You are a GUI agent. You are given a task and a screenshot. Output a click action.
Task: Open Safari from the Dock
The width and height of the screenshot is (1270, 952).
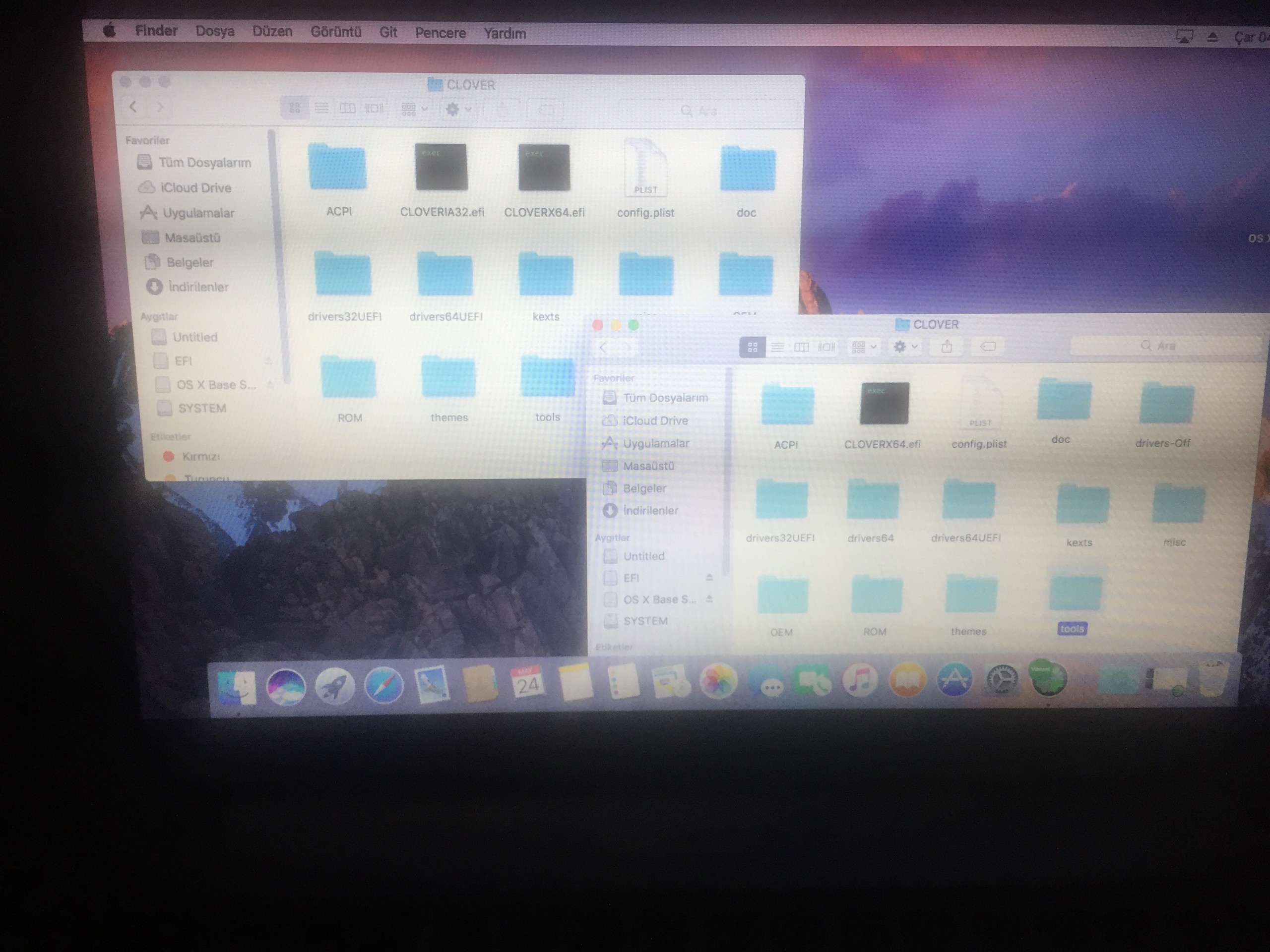point(383,685)
